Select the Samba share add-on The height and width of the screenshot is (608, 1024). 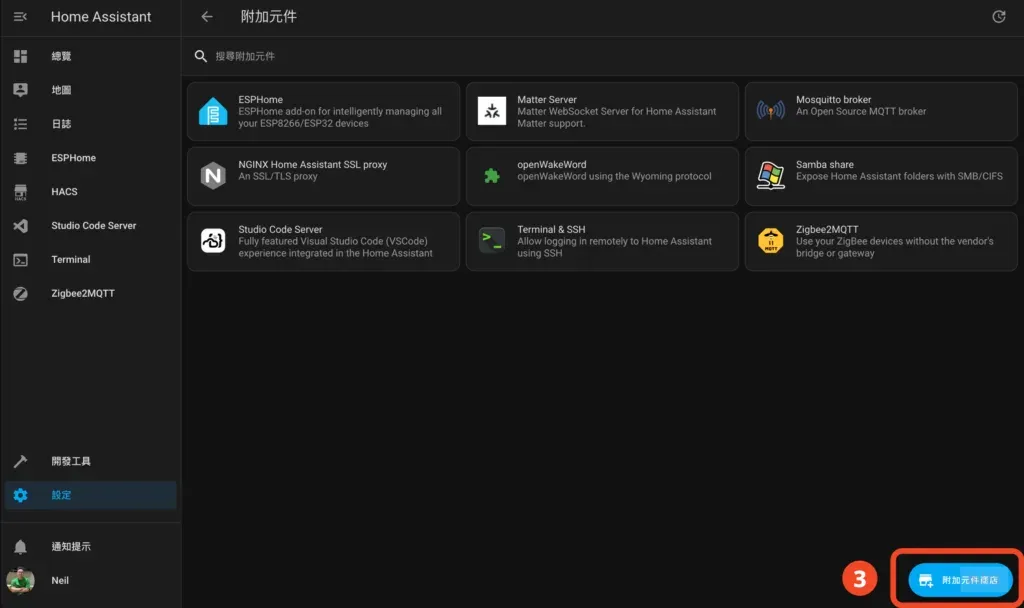pos(881,176)
